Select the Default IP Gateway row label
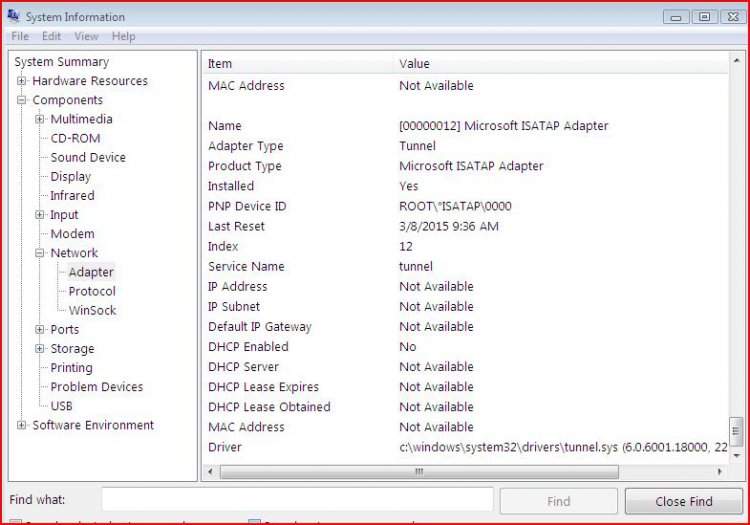750x525 pixels. [x=260, y=327]
